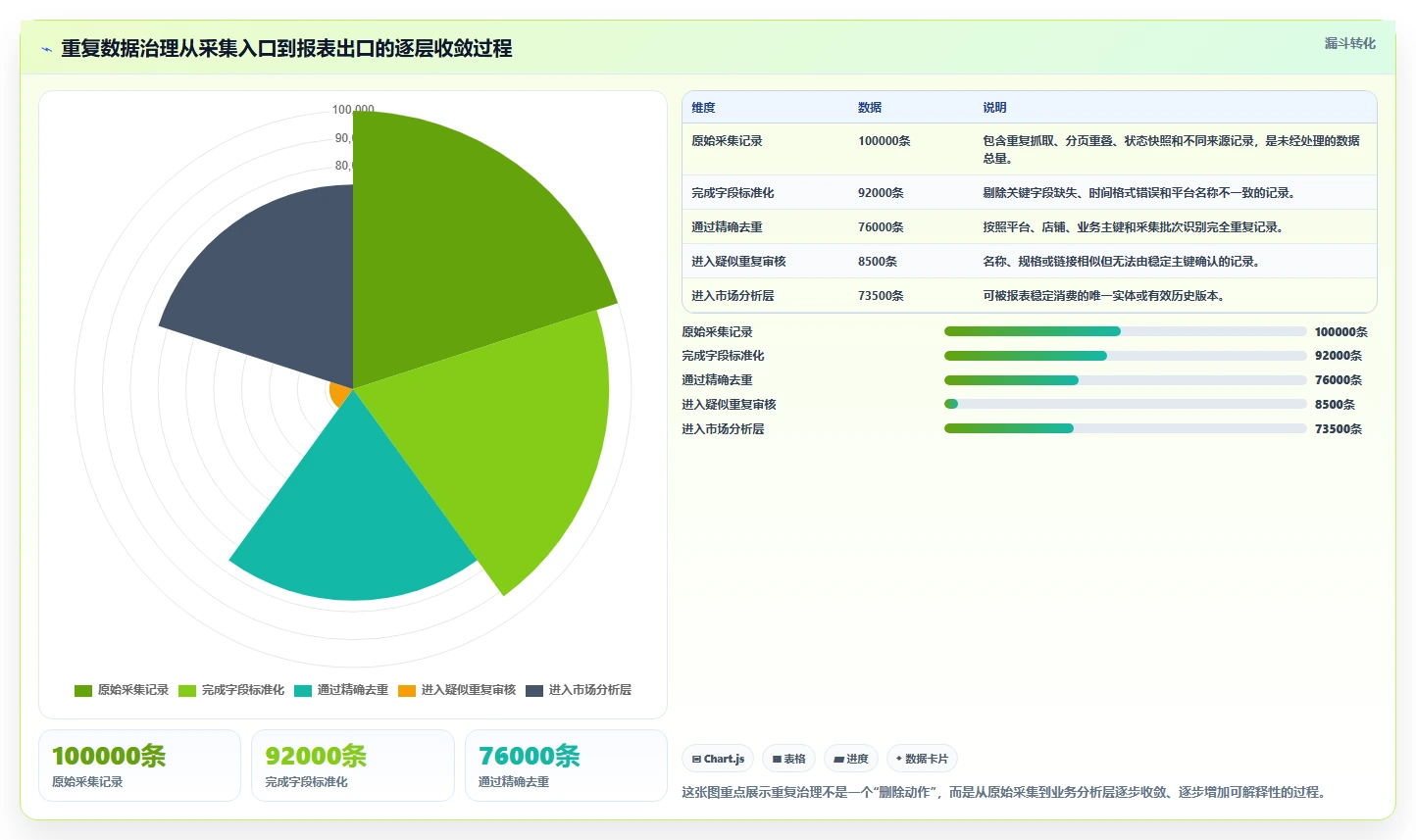Click the page title 重复数据治理 heading
Image resolution: width=1416 pixels, height=840 pixels.
286,48
